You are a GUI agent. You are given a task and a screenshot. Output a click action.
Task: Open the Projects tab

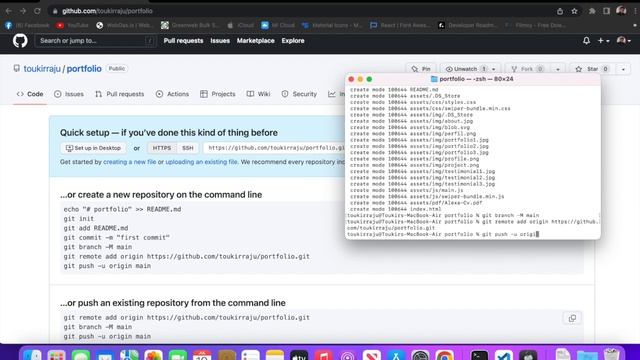(x=218, y=94)
